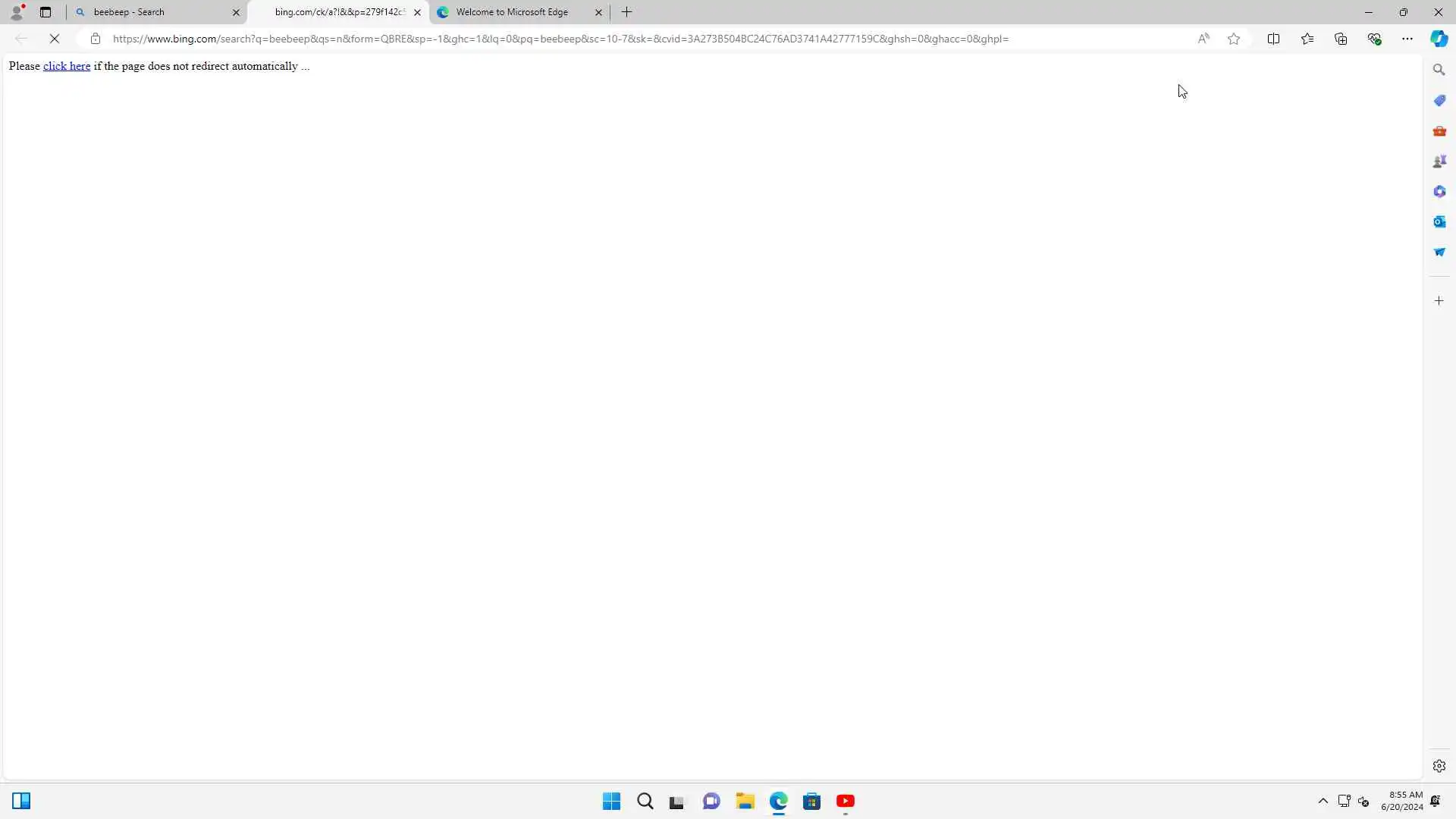Open sidebar Search magnifier icon
Image resolution: width=1456 pixels, height=819 pixels.
click(1439, 70)
